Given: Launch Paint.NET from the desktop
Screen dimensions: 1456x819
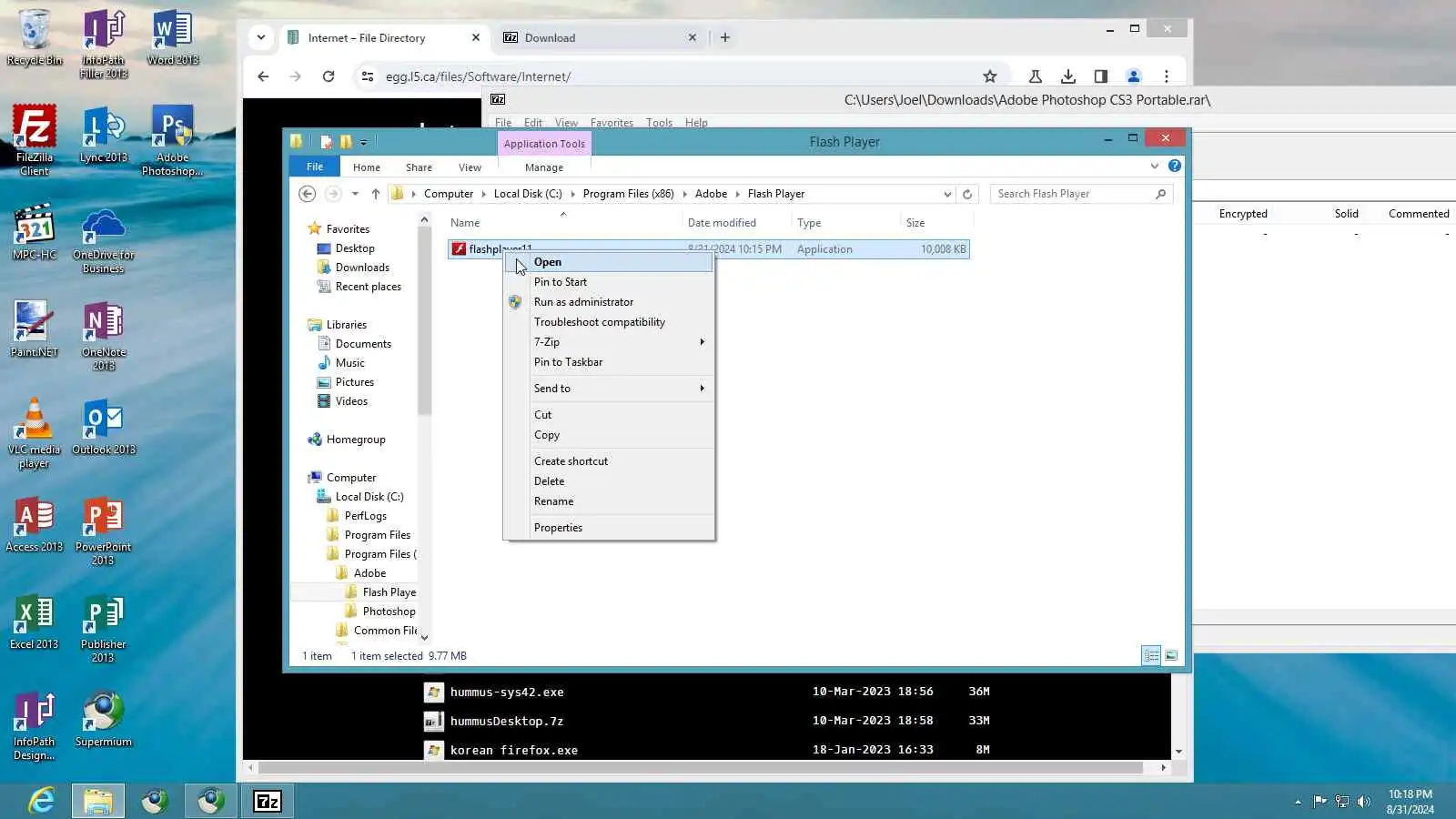Looking at the screenshot, I should (35, 329).
